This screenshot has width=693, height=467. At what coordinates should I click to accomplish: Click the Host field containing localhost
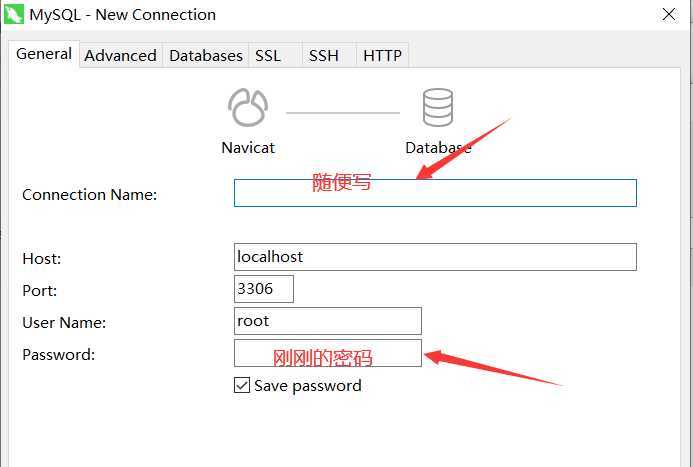(x=435, y=257)
